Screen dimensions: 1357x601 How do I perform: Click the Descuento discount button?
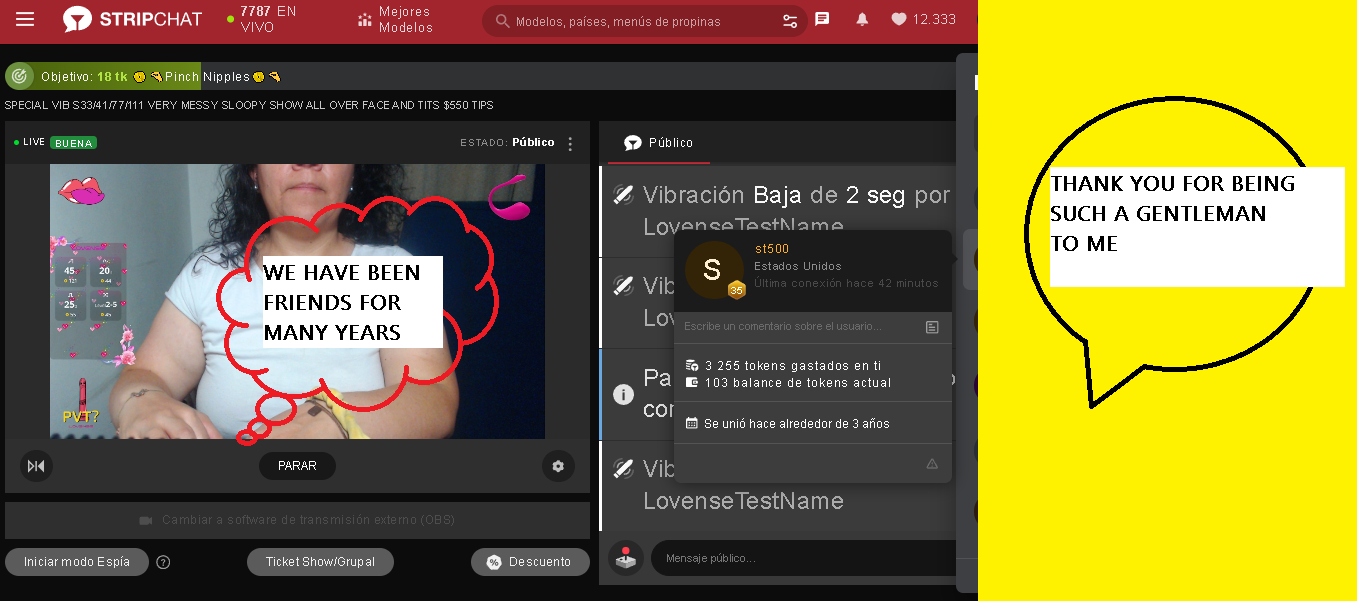[528, 562]
